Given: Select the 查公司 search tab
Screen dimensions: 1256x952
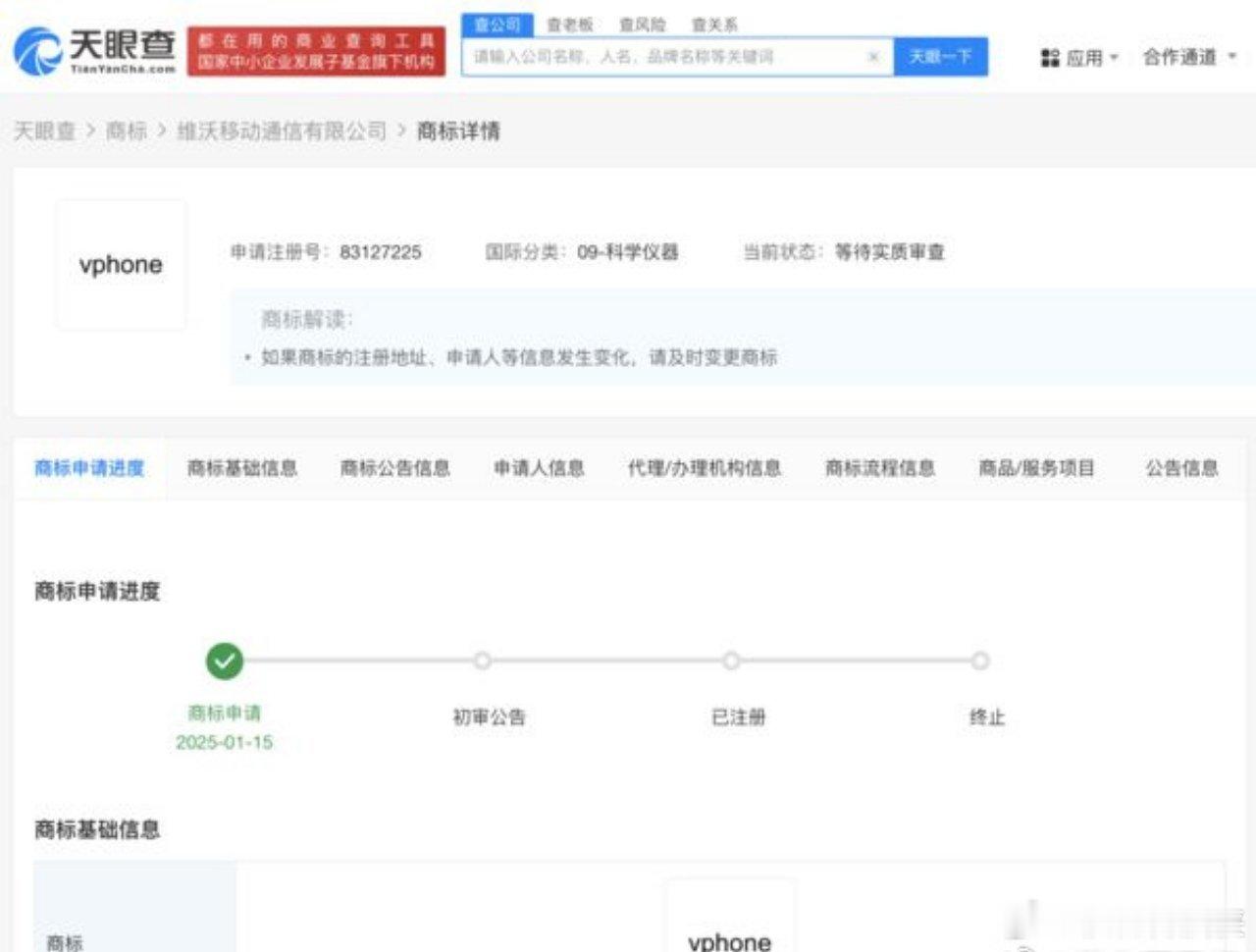Looking at the screenshot, I should coord(497,25).
